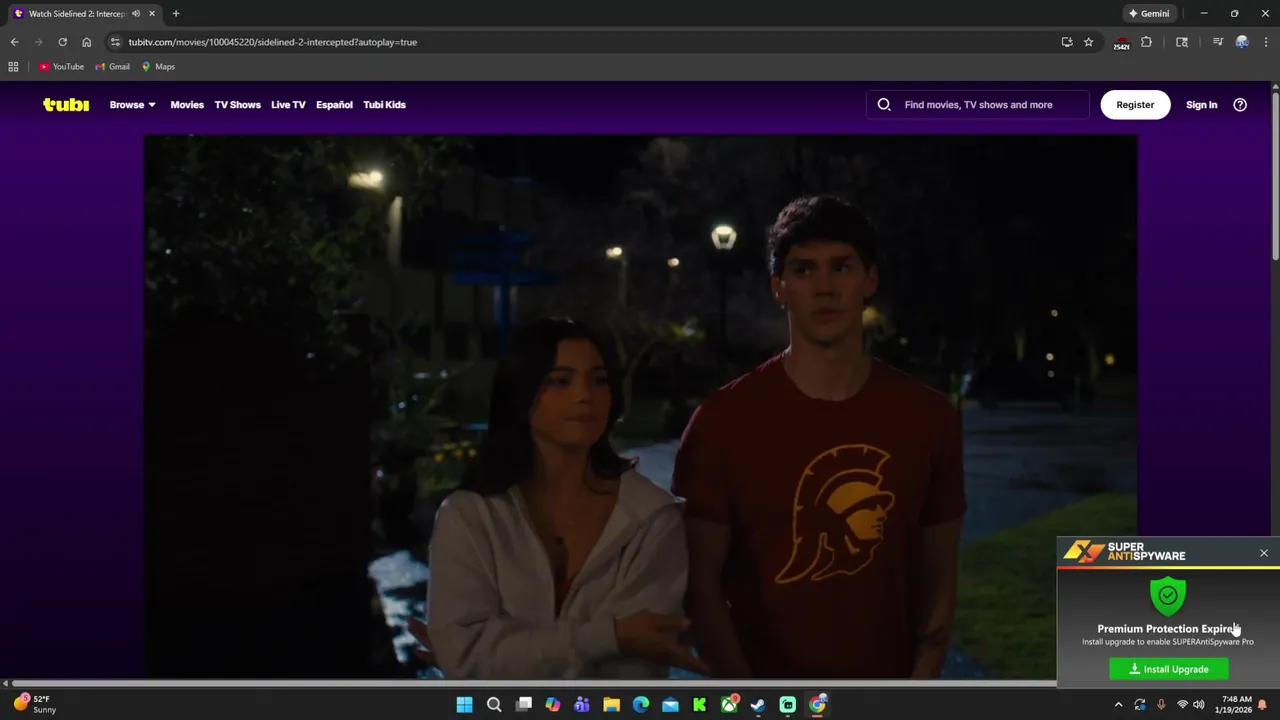Dismiss the SUPERAntiSpyware popup
Viewport: 1280px width, 720px height.
(x=1264, y=553)
